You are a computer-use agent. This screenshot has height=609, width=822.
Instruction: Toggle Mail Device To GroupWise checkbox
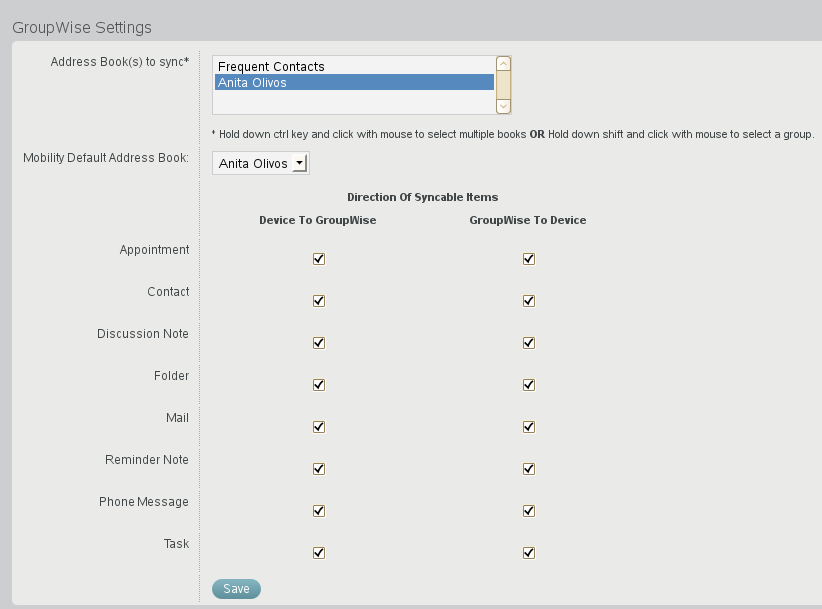pyautogui.click(x=319, y=427)
